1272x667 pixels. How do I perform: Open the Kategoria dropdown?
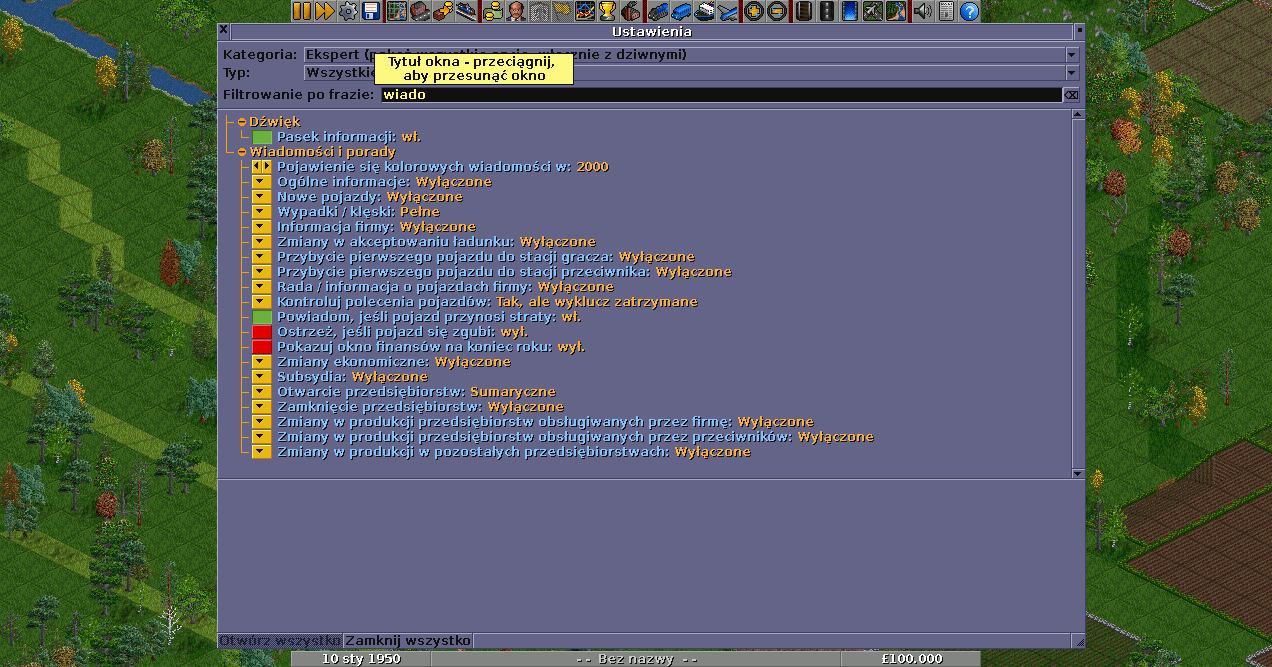[1071, 54]
